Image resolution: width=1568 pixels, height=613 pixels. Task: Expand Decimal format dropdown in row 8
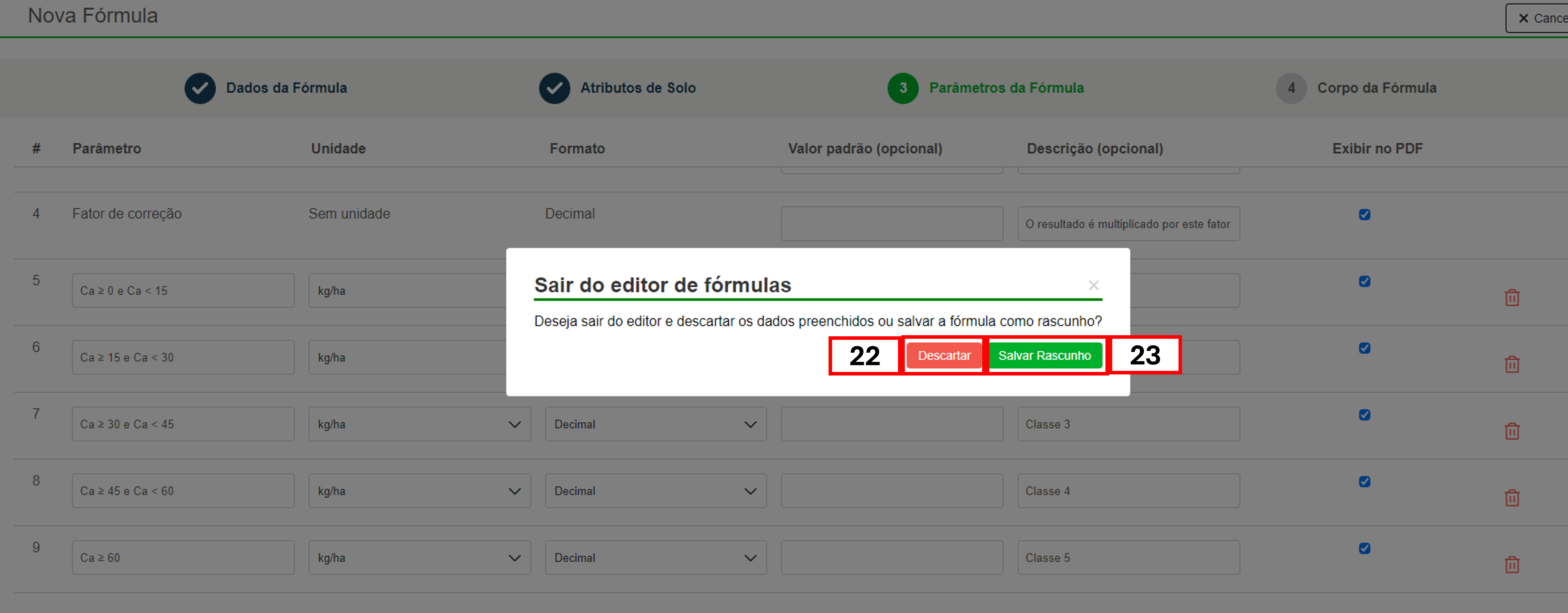click(656, 491)
